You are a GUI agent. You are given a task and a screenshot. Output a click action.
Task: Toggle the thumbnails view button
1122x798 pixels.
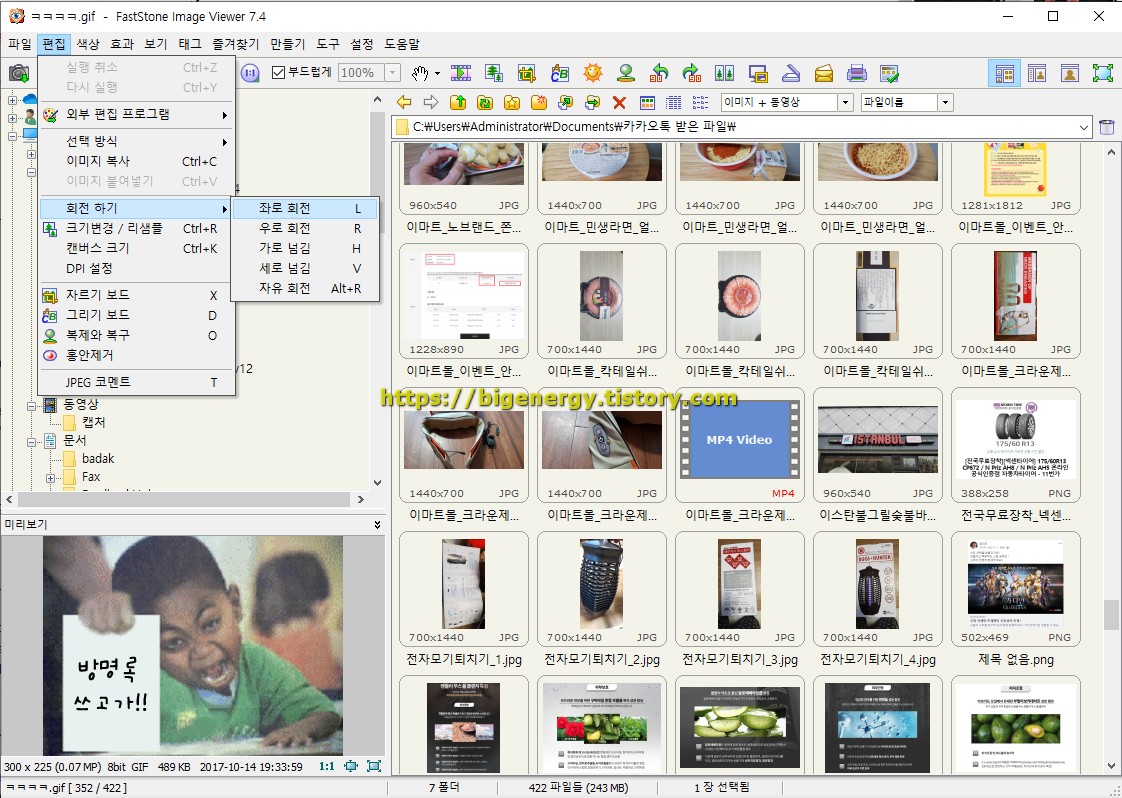point(647,102)
